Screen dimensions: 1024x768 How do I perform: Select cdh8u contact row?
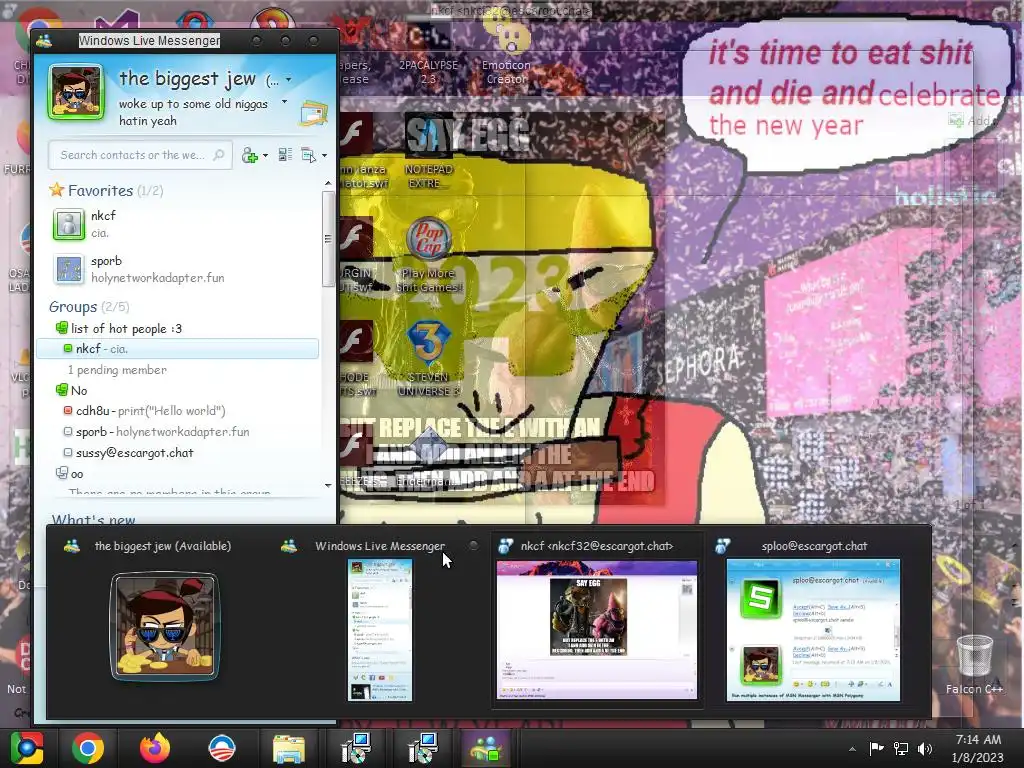[x=144, y=411]
